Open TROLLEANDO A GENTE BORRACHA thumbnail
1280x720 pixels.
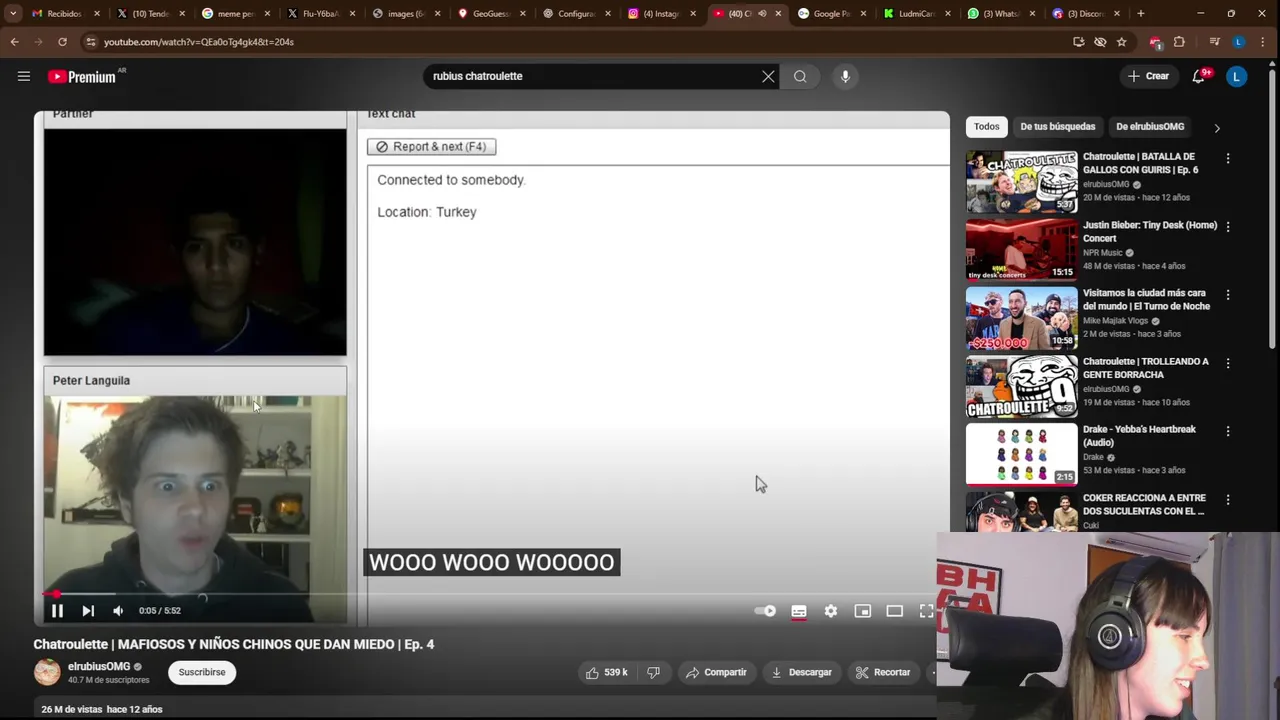pos(1022,386)
